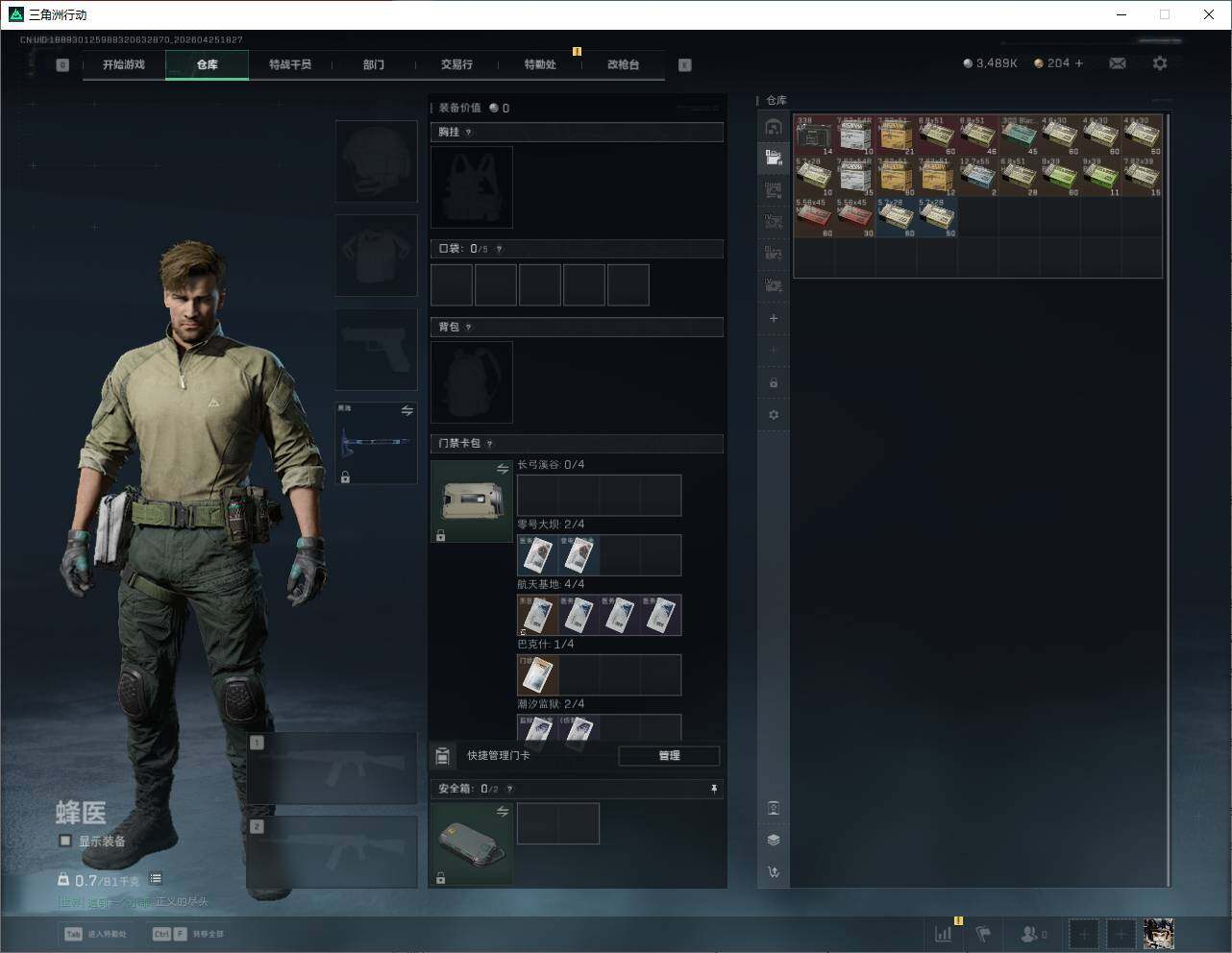Image resolution: width=1232 pixels, height=953 pixels.
Task: Click the warehouse vertical scrollbar
Action: click(1168, 500)
